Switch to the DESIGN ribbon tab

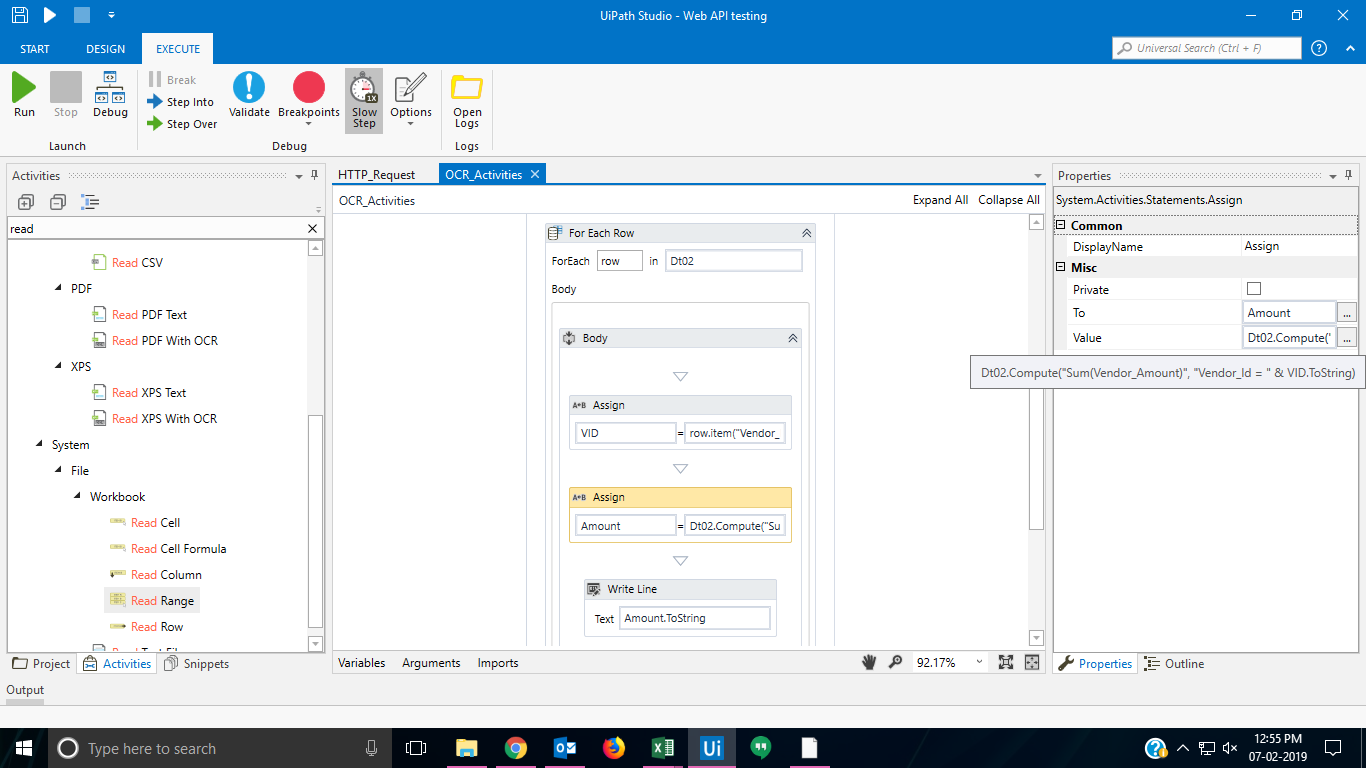(x=106, y=49)
